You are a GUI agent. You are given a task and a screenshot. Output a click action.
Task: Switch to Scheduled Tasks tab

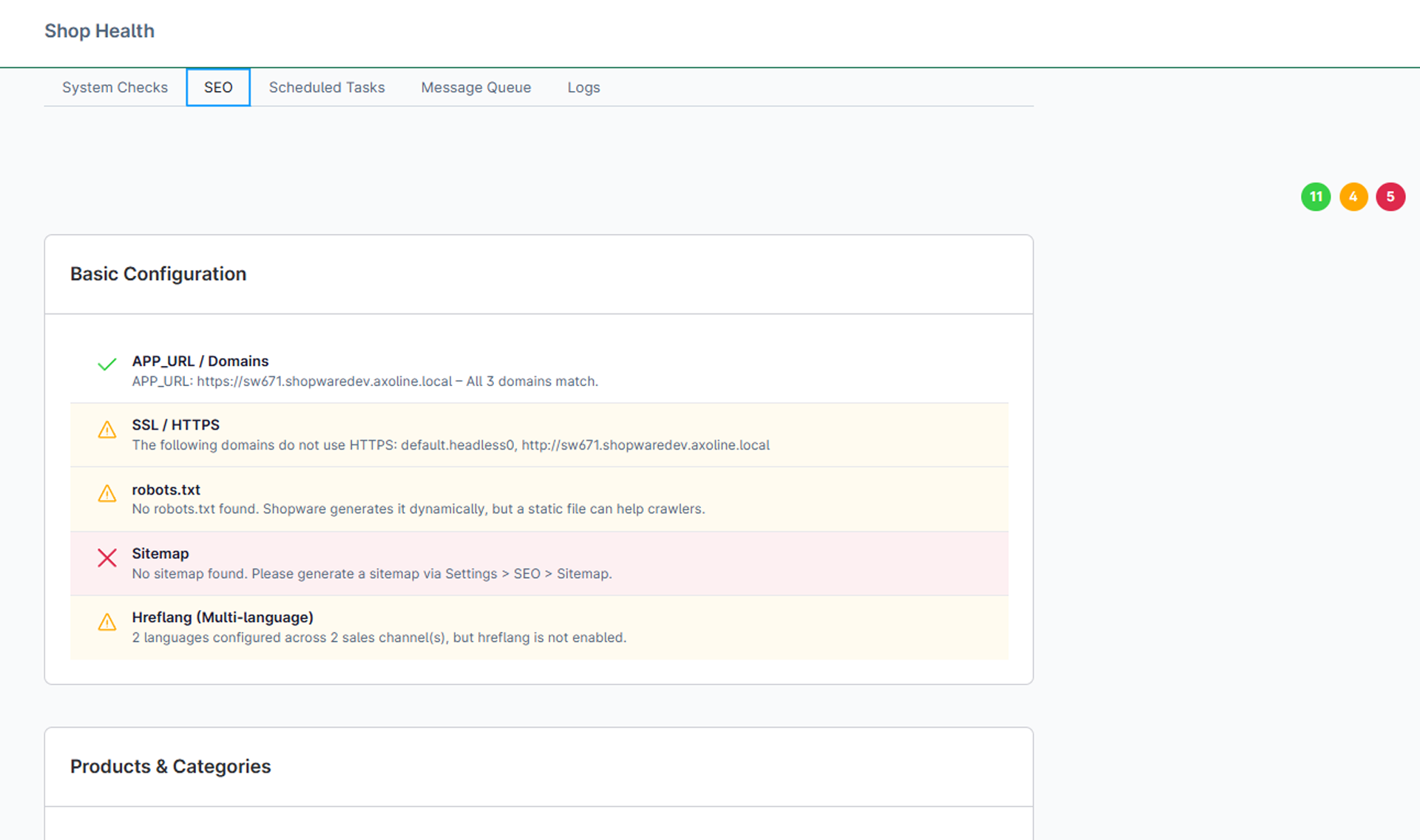pos(327,87)
